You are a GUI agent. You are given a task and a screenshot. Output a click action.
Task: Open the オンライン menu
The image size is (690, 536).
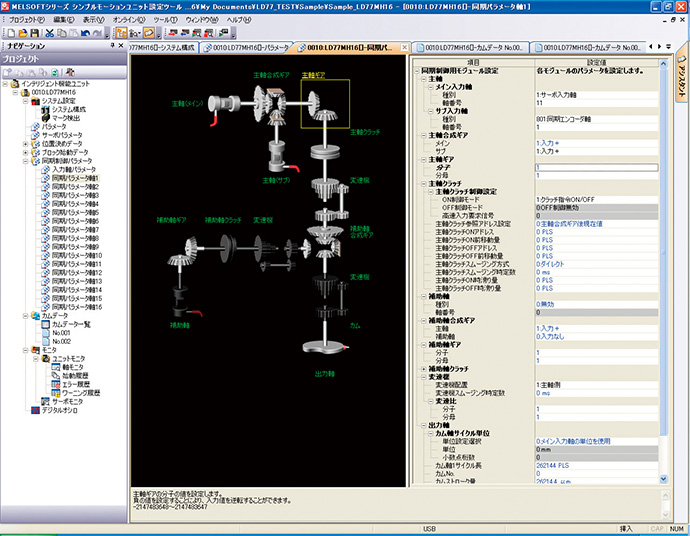[127, 19]
